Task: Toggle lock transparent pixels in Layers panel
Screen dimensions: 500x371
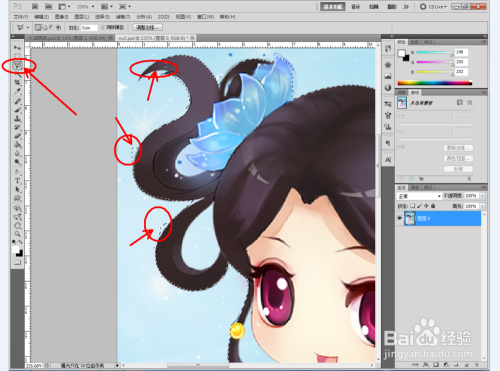Action: 413,206
